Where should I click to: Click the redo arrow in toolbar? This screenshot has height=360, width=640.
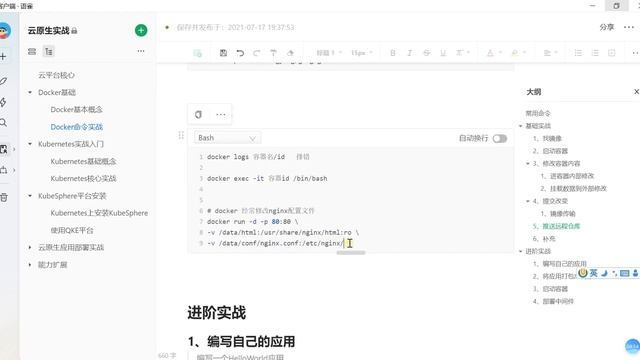coord(256,53)
